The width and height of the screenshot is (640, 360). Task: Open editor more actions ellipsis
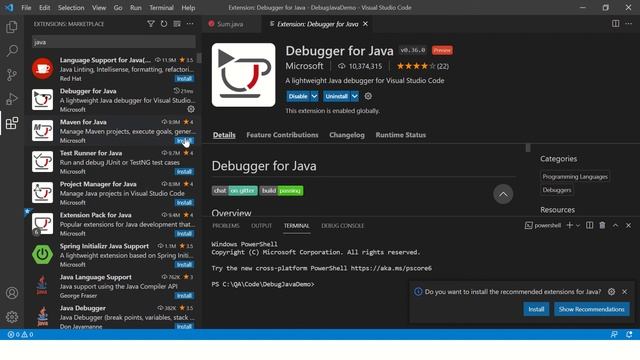(x=629, y=24)
